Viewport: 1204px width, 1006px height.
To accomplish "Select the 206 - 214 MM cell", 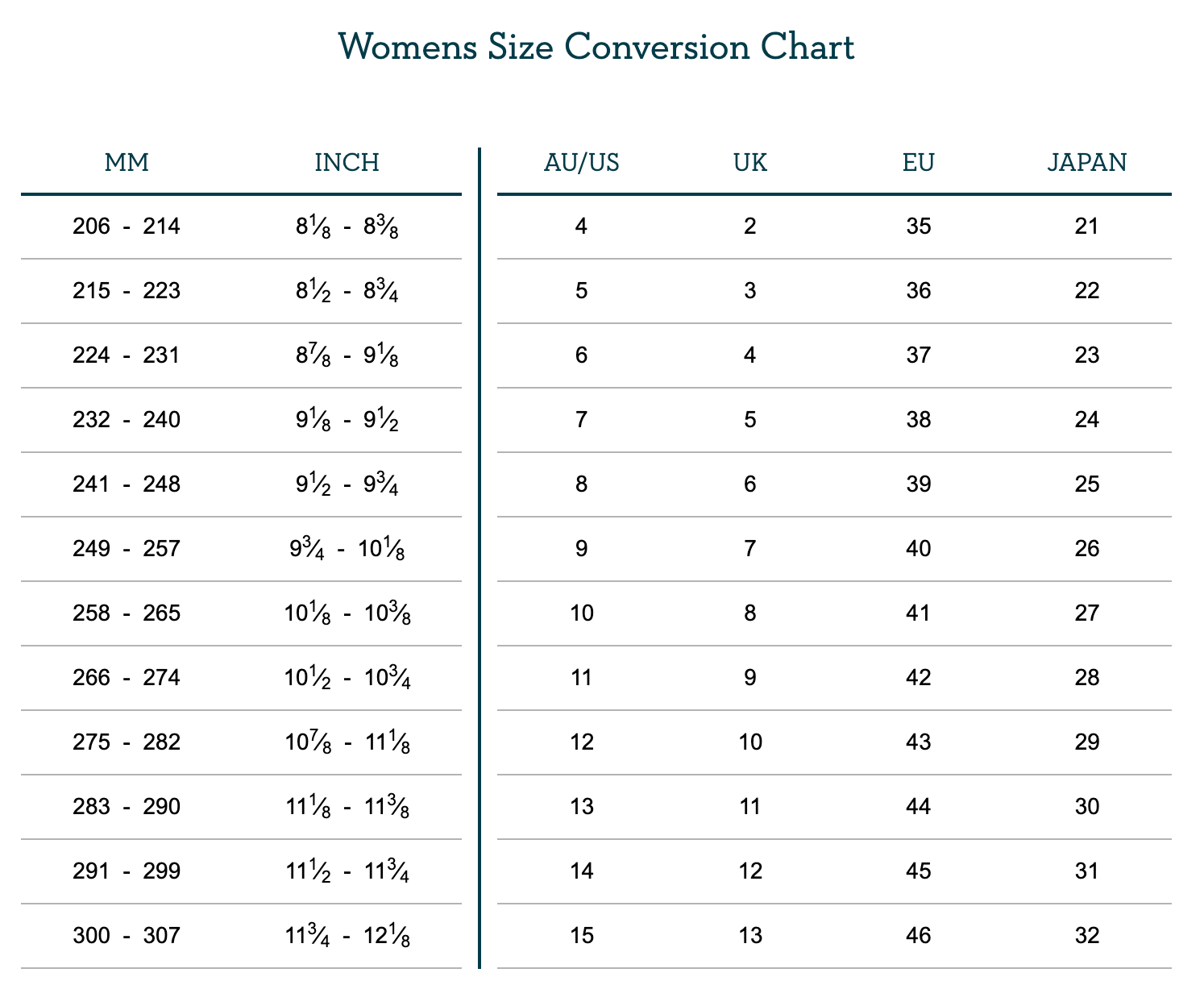I will tap(127, 227).
